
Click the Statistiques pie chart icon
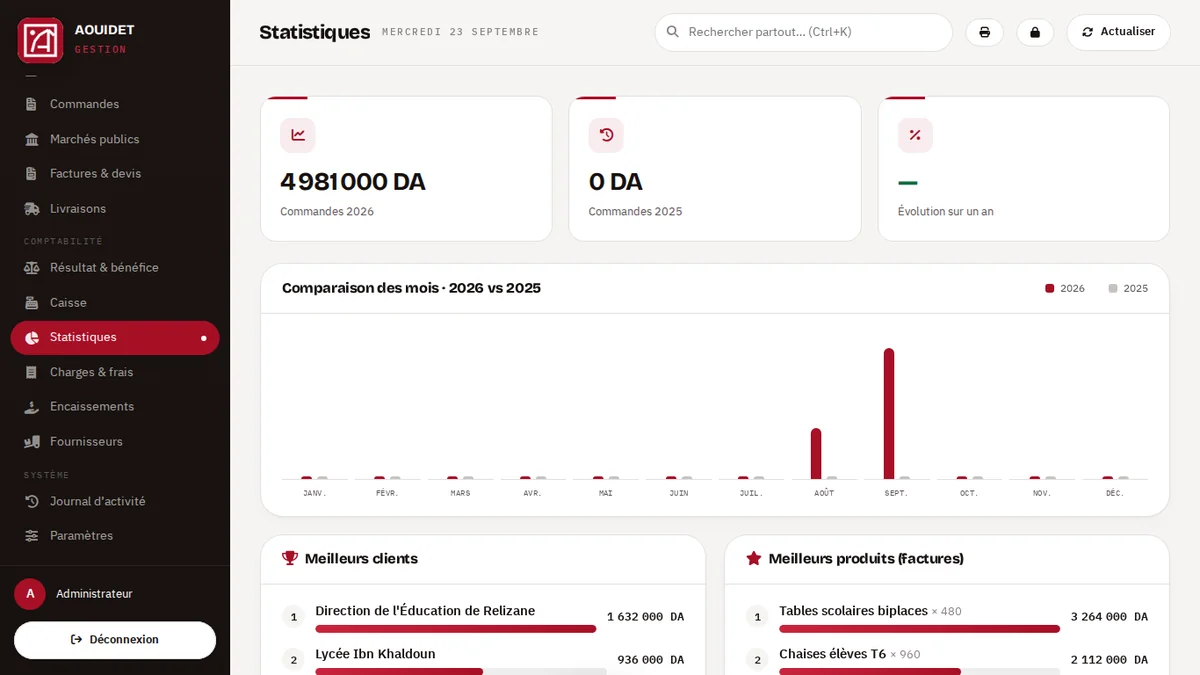tap(32, 338)
